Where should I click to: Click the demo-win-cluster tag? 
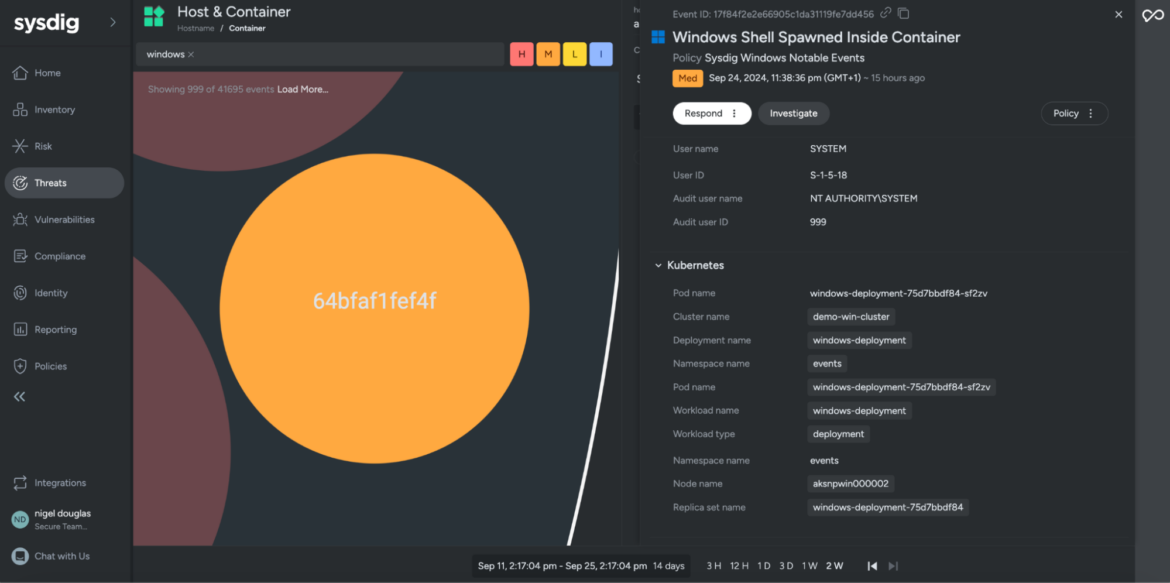pyautogui.click(x=851, y=317)
